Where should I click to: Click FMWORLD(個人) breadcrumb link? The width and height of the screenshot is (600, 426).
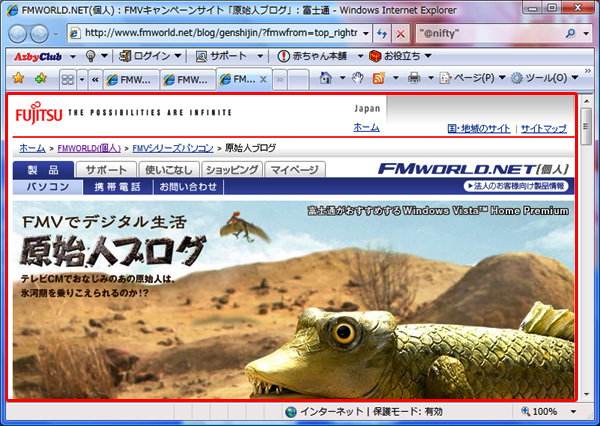click(89, 148)
